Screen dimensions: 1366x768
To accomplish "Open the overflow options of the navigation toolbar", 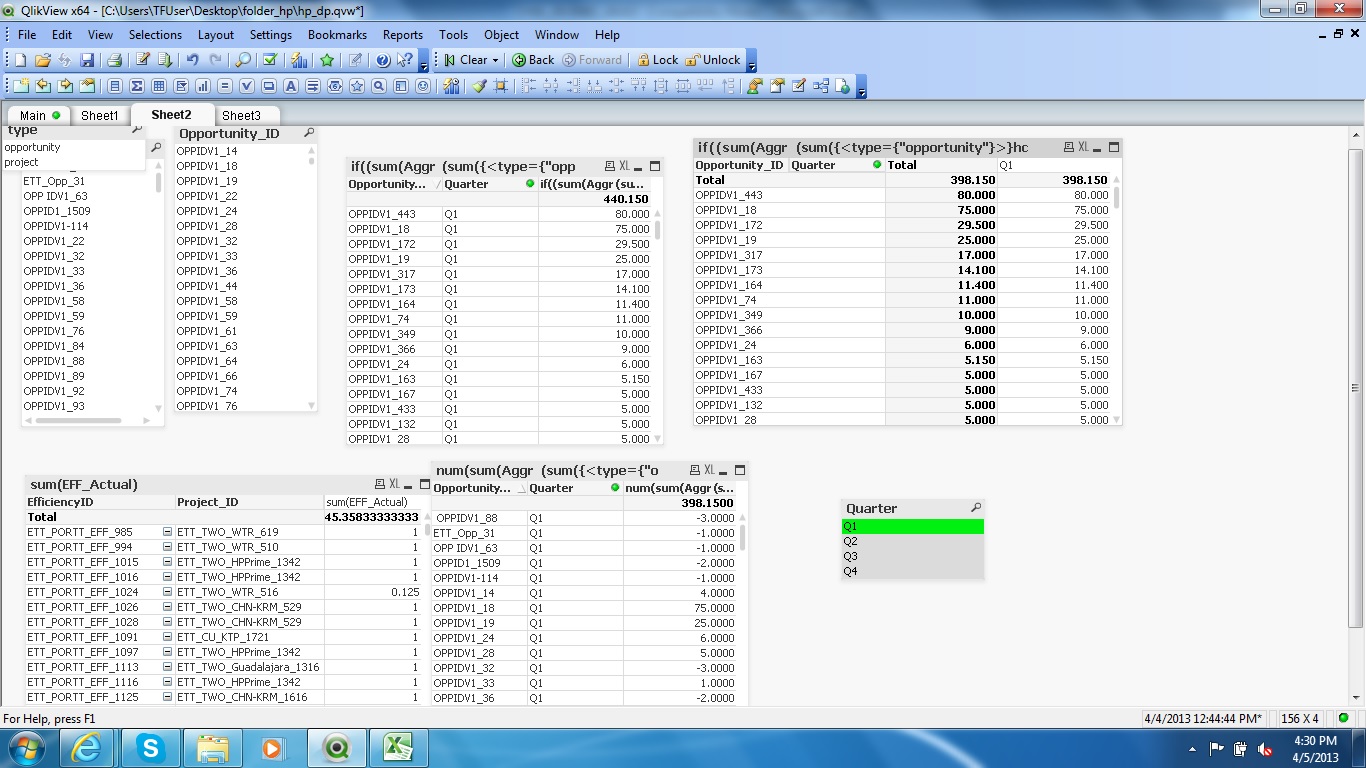I will click(751, 63).
